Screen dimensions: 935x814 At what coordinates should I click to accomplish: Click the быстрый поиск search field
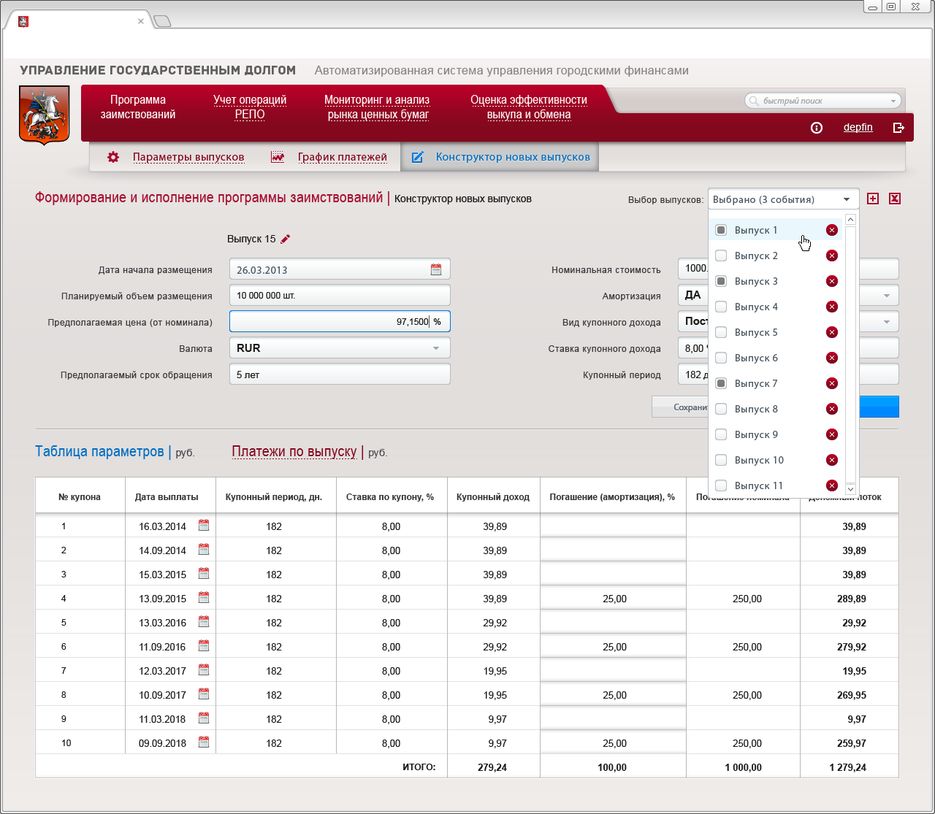pos(823,101)
